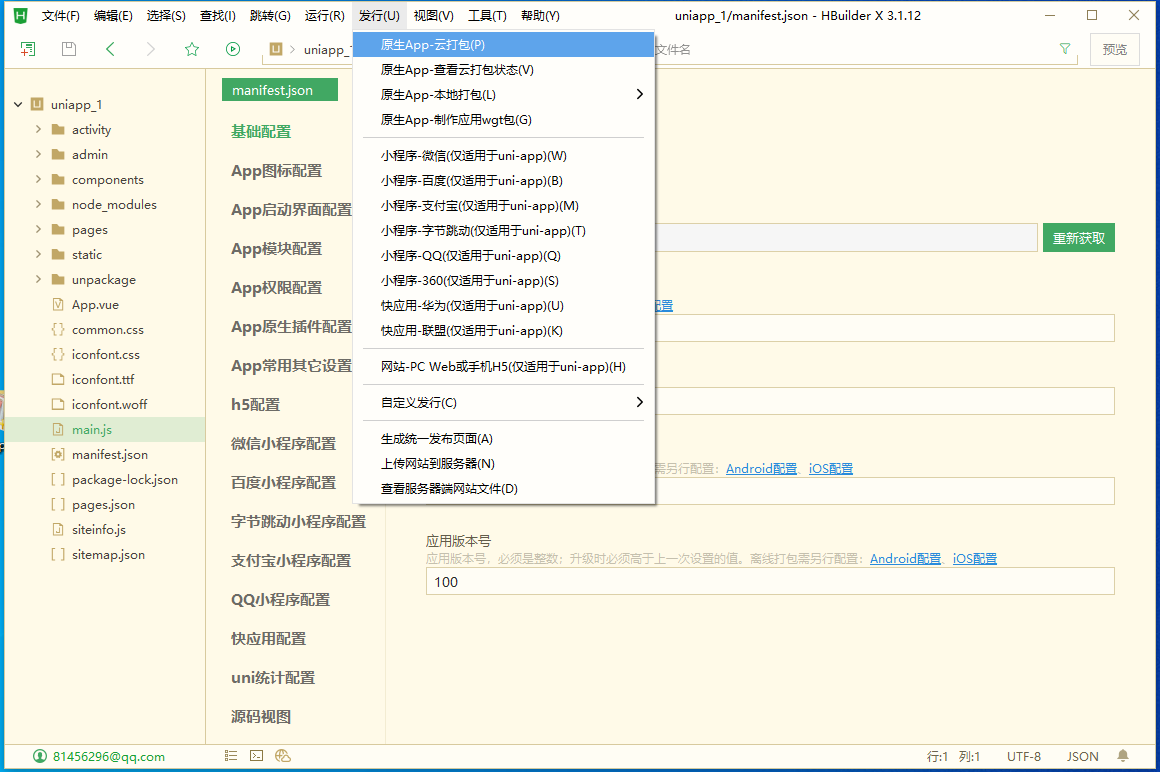Go back using the left arrow icon
Screen dimensions: 1160x772
pos(110,49)
